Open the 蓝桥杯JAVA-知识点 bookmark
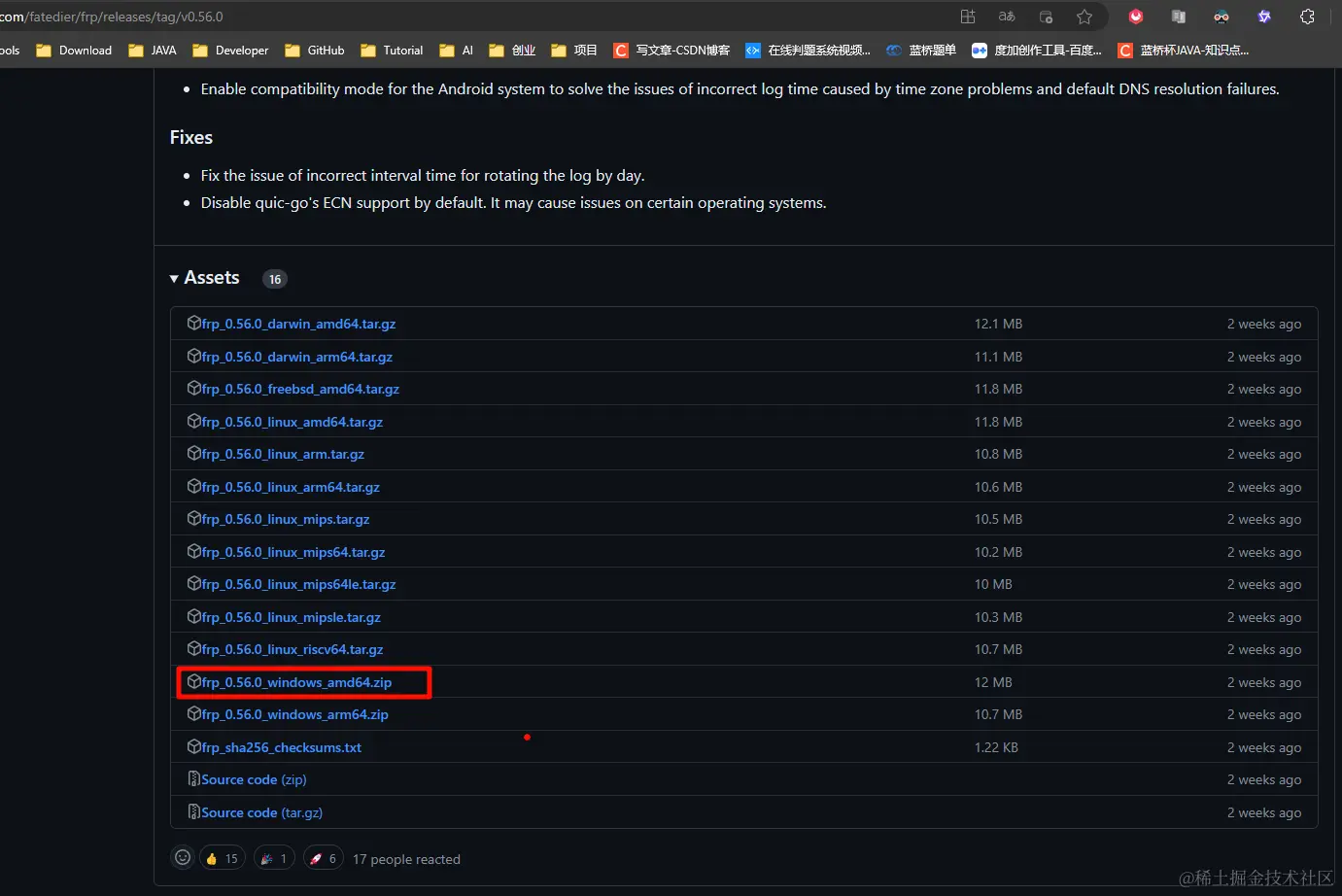The height and width of the screenshot is (896, 1342). [x=1184, y=51]
